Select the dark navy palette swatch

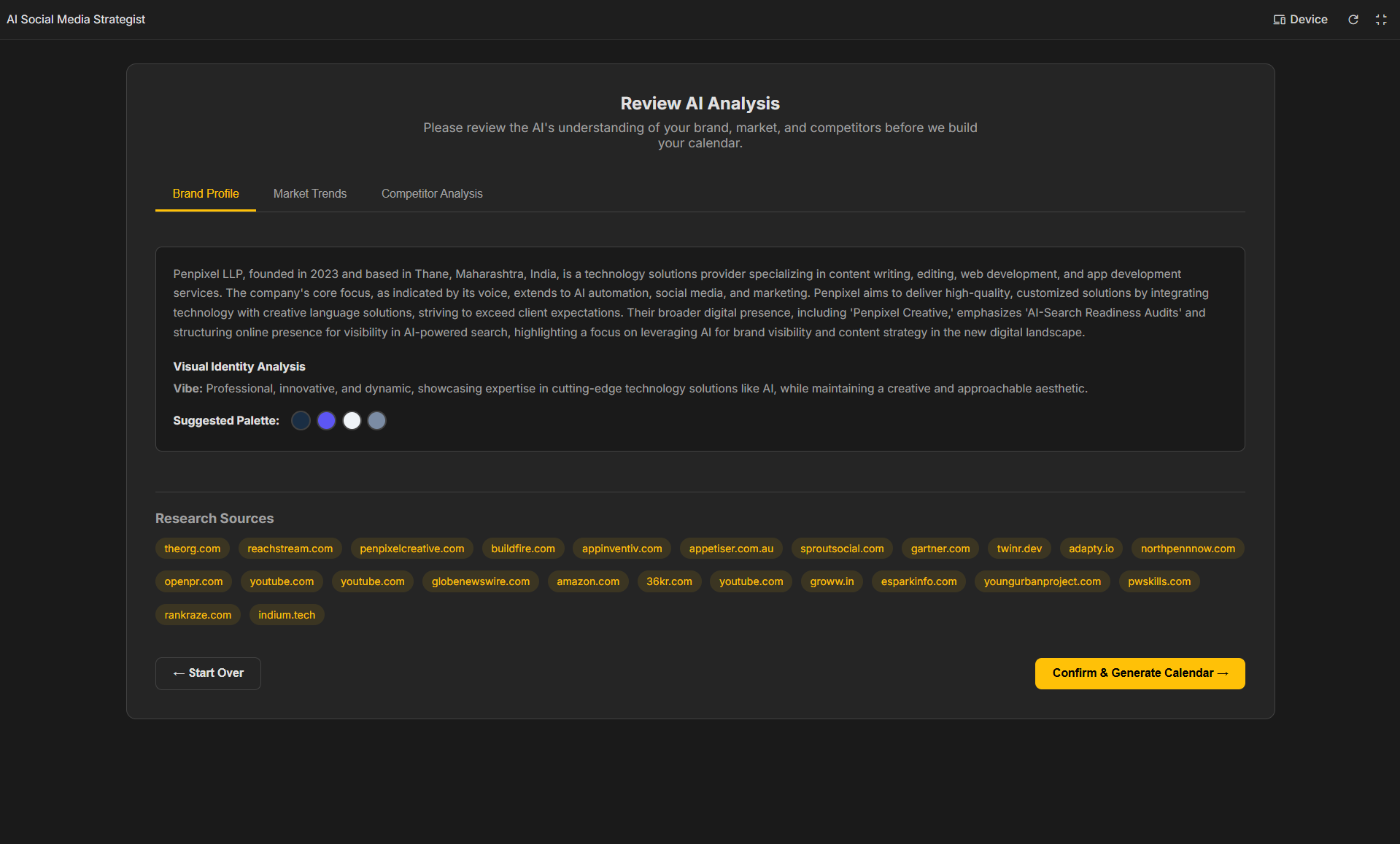point(301,420)
